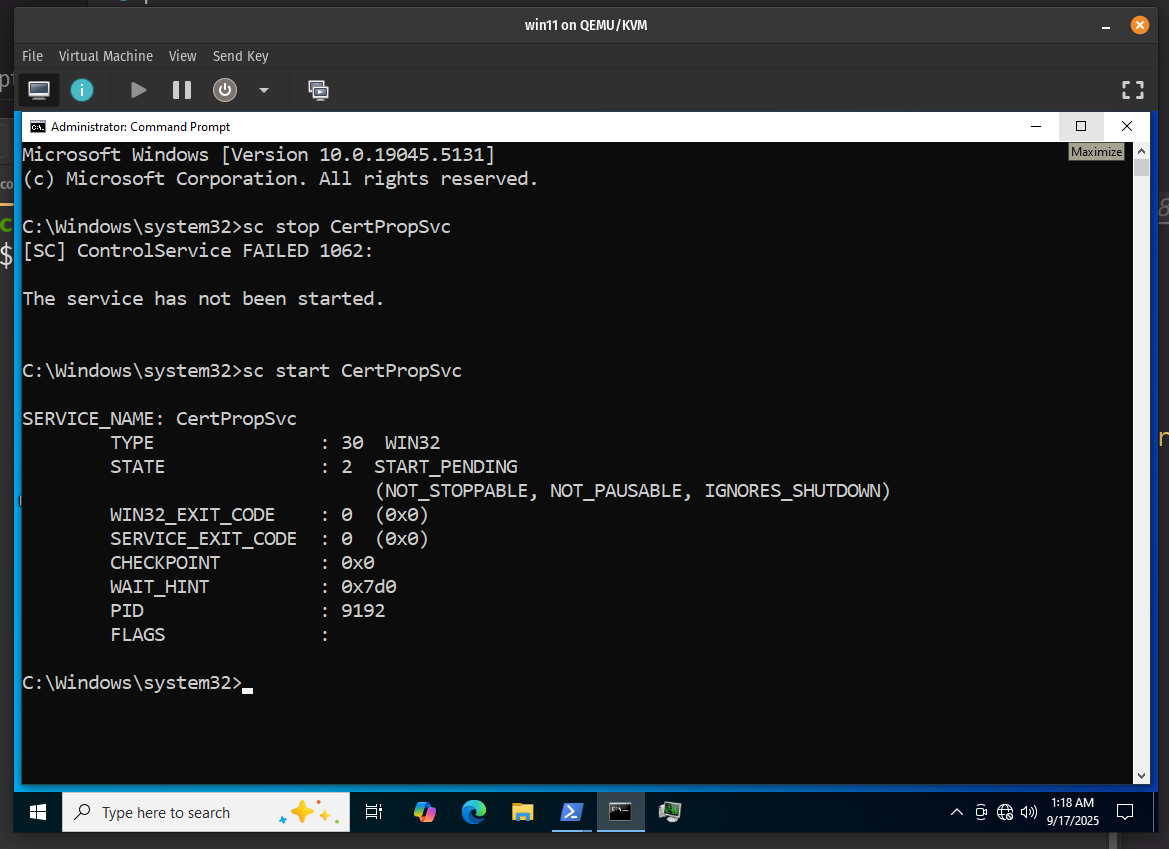Screen dimensions: 1169x849
Task: Open Task View on the taskbar
Action: tap(374, 812)
